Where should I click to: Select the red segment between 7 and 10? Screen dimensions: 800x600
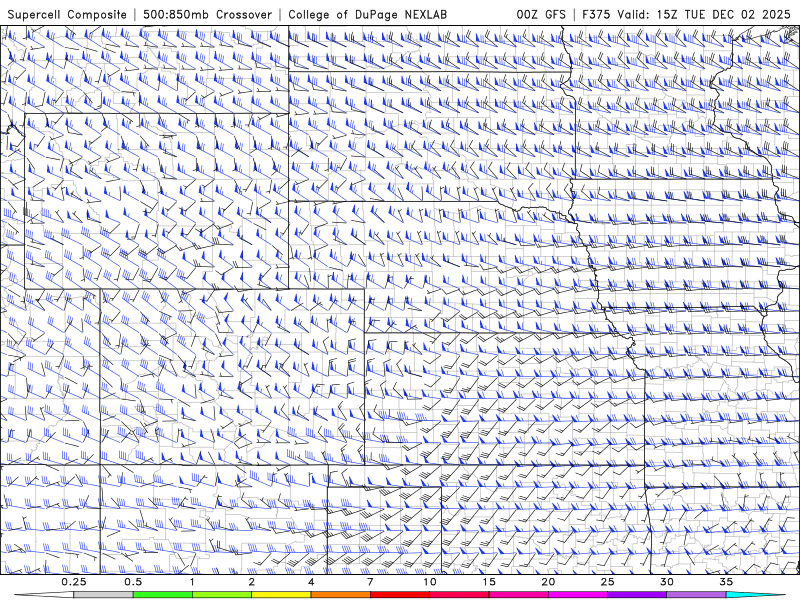point(400,595)
